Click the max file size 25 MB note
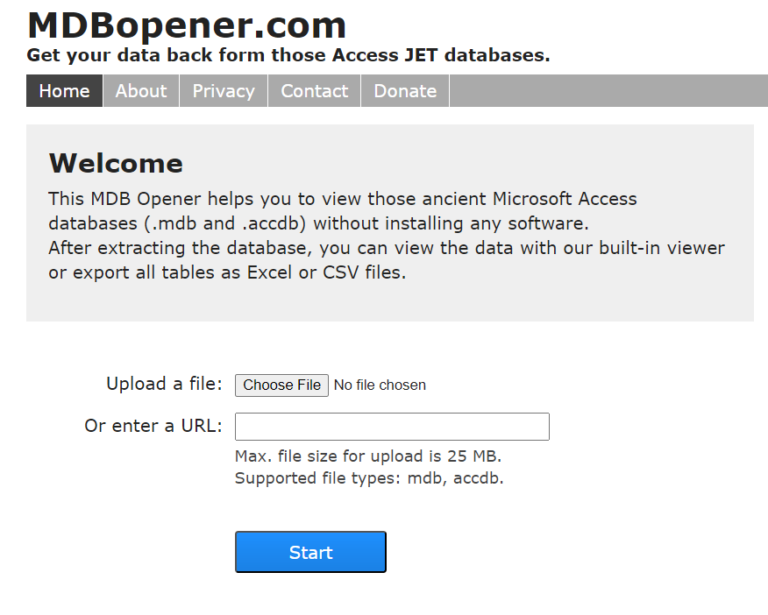The width and height of the screenshot is (768, 615). 368,456
